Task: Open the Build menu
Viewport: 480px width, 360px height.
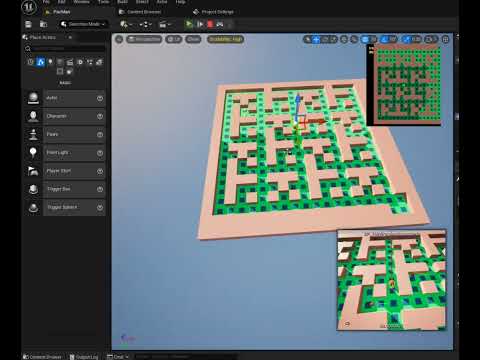Action: (122, 2)
